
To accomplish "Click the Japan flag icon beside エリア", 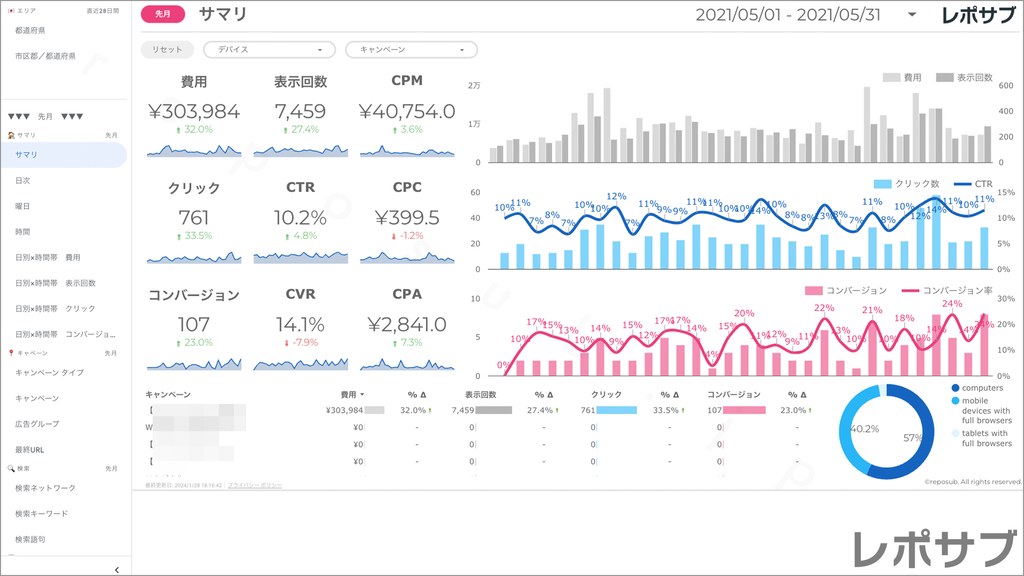I will point(10,10).
